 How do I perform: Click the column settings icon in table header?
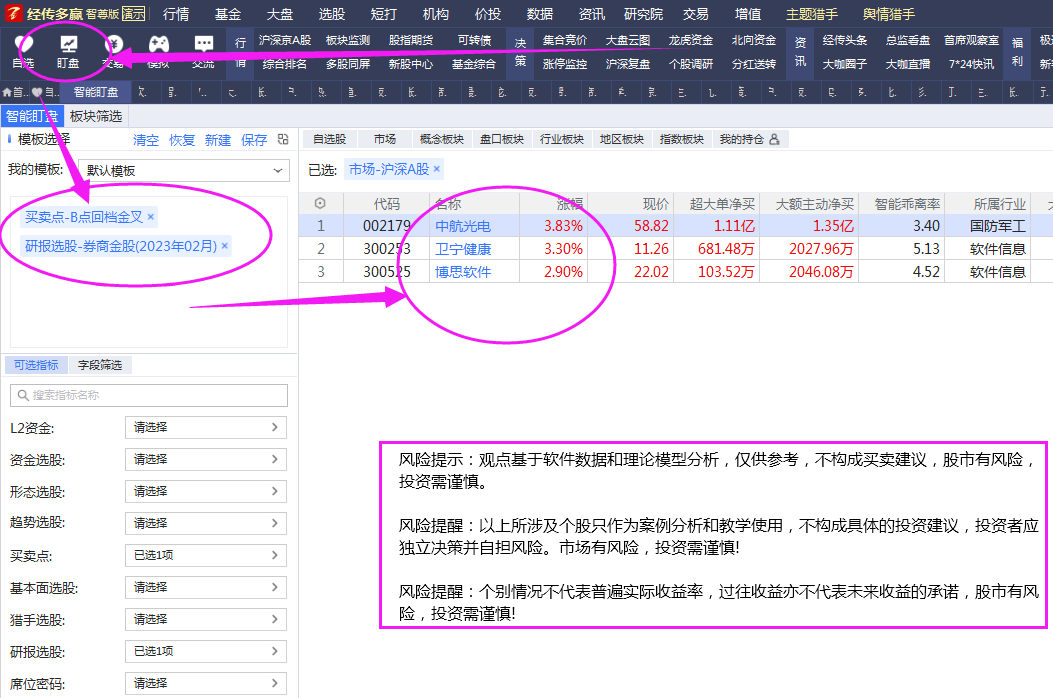pyautogui.click(x=320, y=203)
